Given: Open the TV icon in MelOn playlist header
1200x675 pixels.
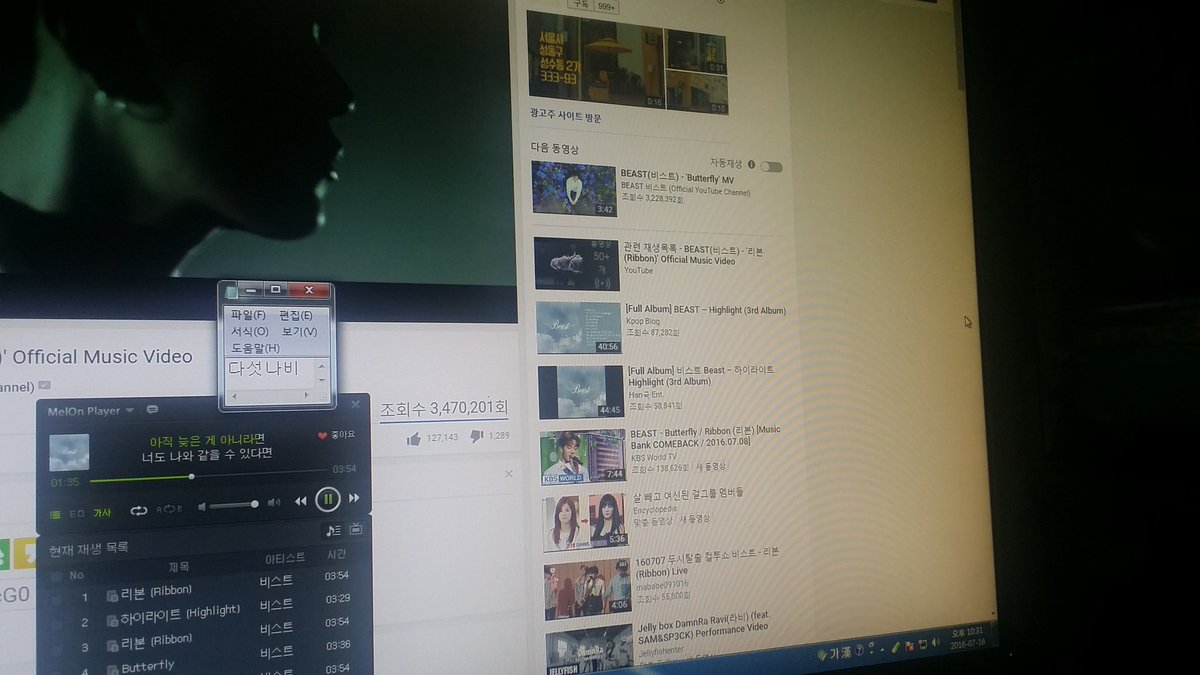Looking at the screenshot, I should pyautogui.click(x=355, y=529).
